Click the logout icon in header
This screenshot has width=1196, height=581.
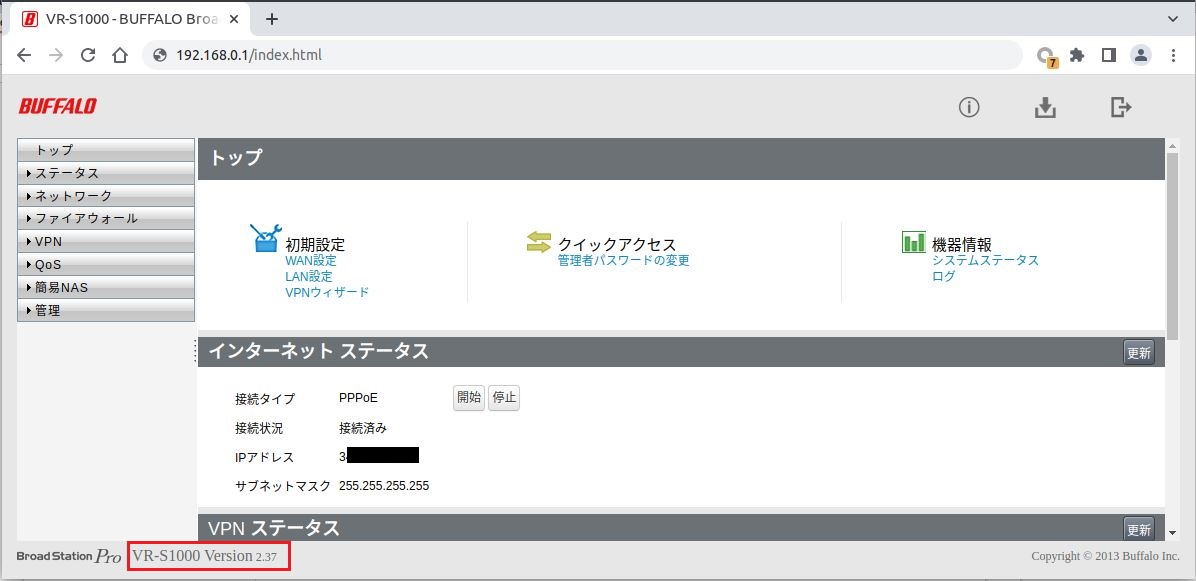click(1121, 107)
